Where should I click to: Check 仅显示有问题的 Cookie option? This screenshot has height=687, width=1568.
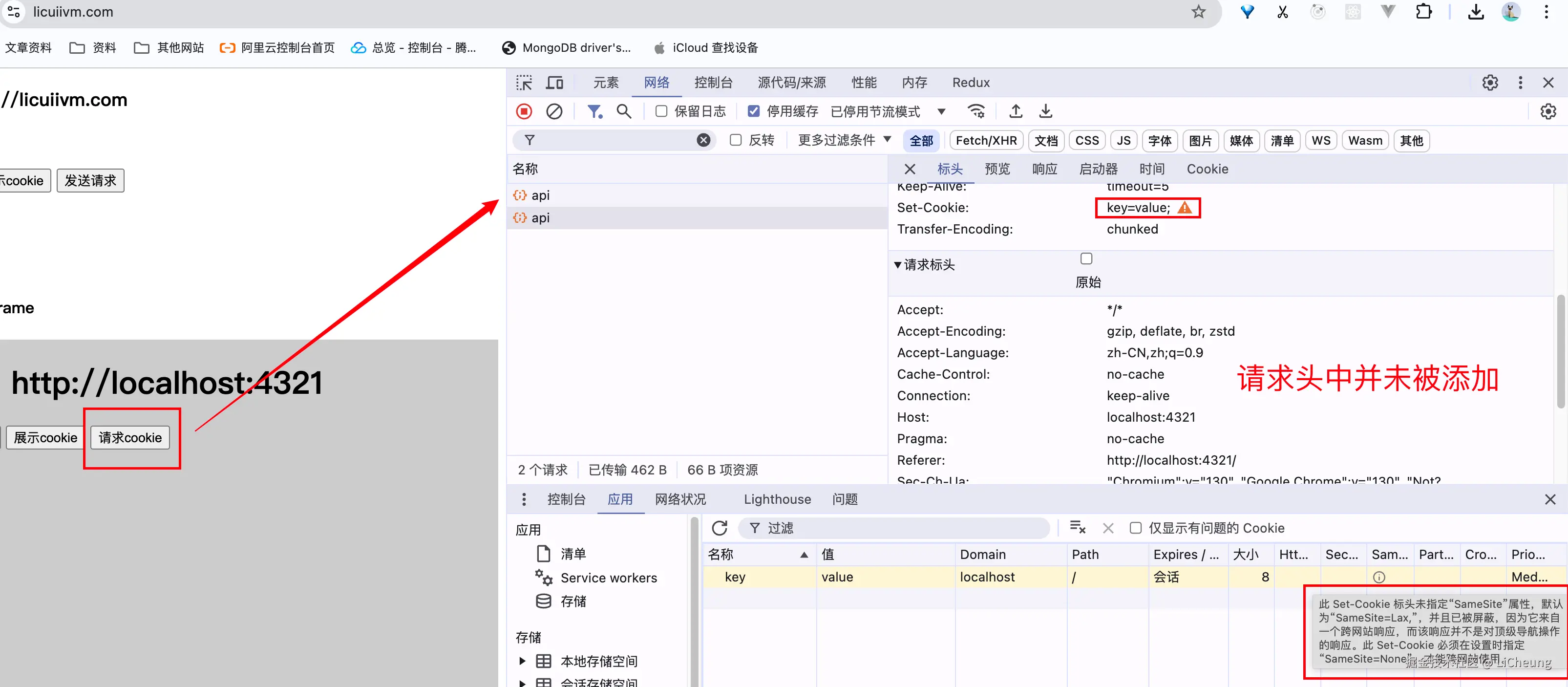(x=1135, y=528)
